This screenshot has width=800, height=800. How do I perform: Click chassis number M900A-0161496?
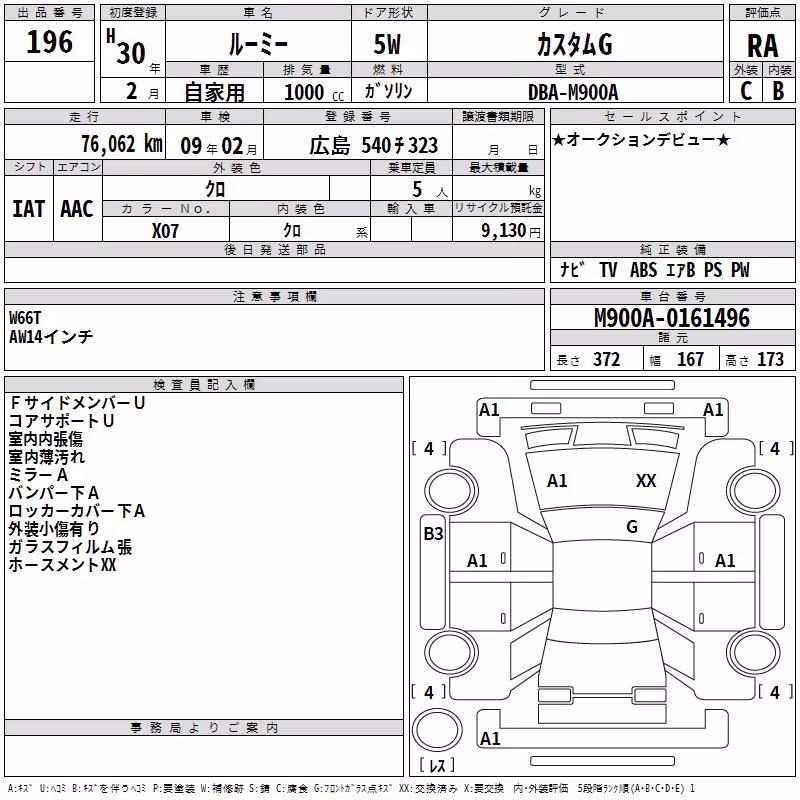coord(672,318)
